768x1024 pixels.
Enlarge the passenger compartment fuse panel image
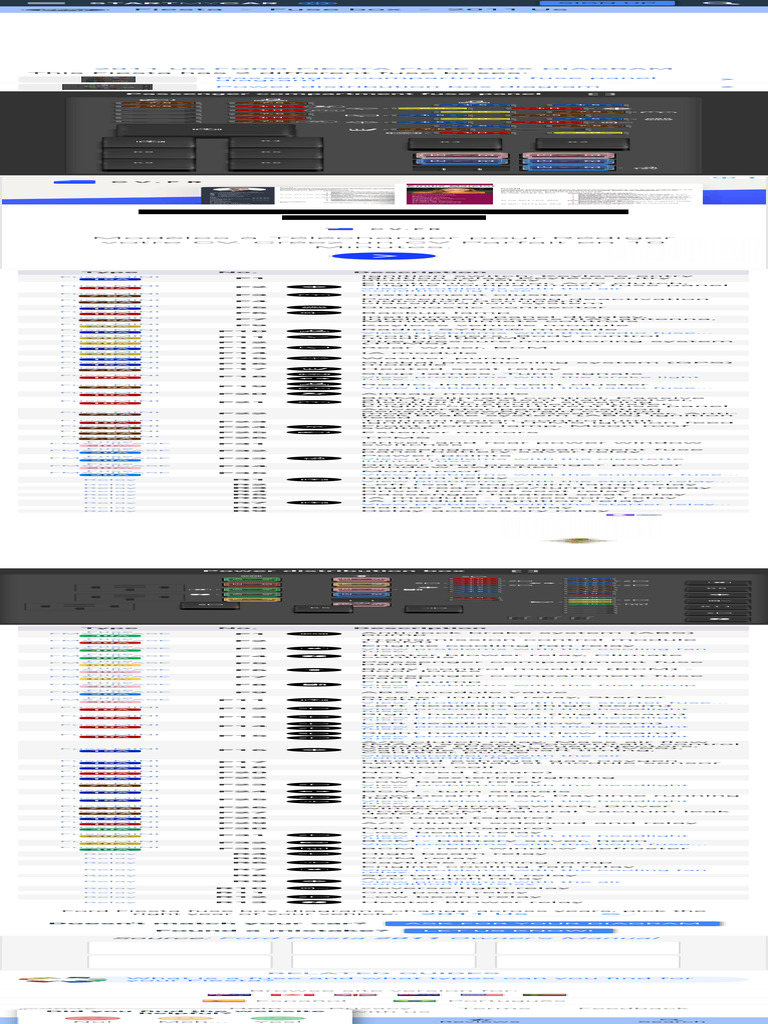(384, 137)
